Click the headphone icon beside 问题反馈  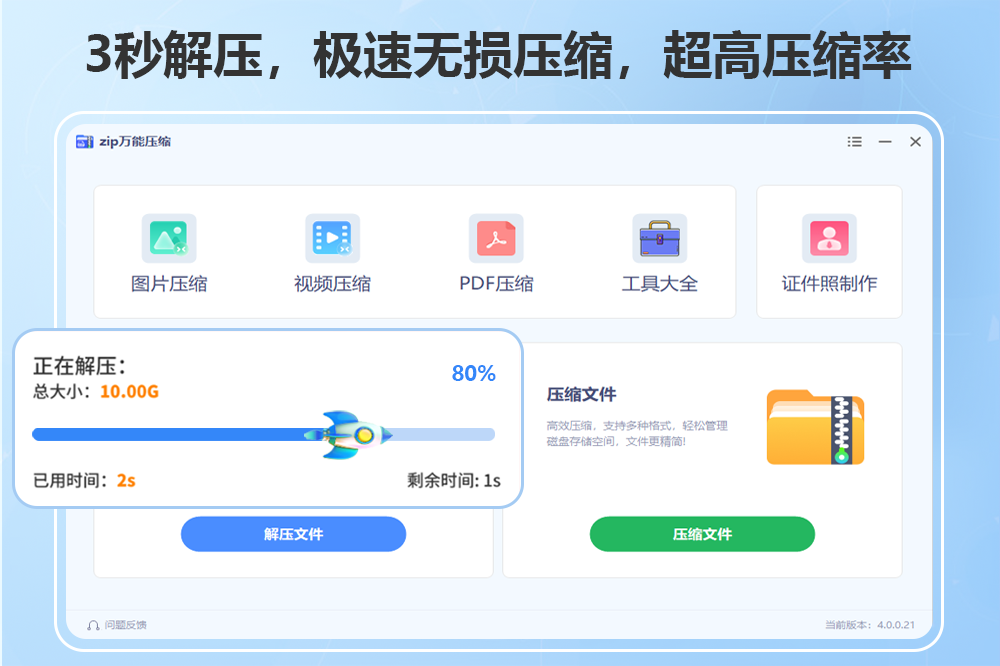pos(93,625)
